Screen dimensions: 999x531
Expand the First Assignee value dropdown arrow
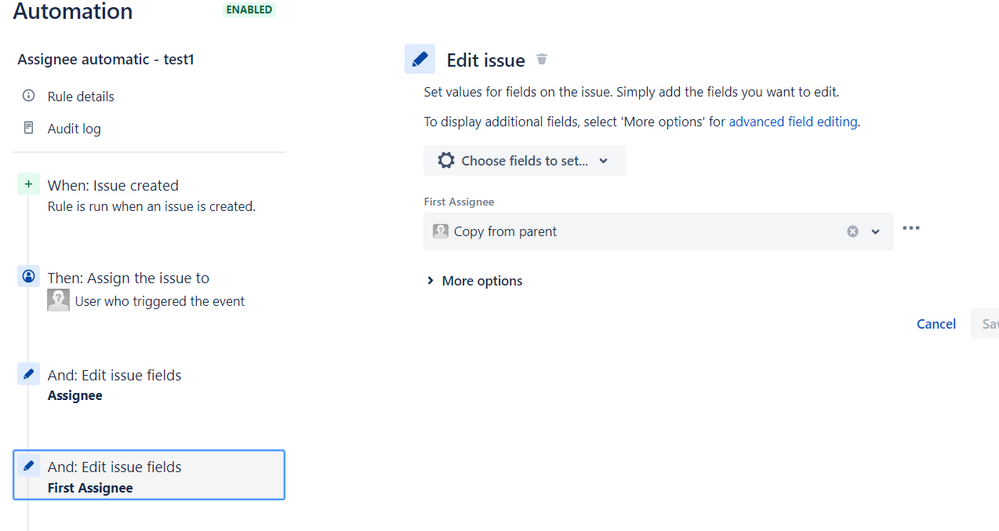point(875,231)
